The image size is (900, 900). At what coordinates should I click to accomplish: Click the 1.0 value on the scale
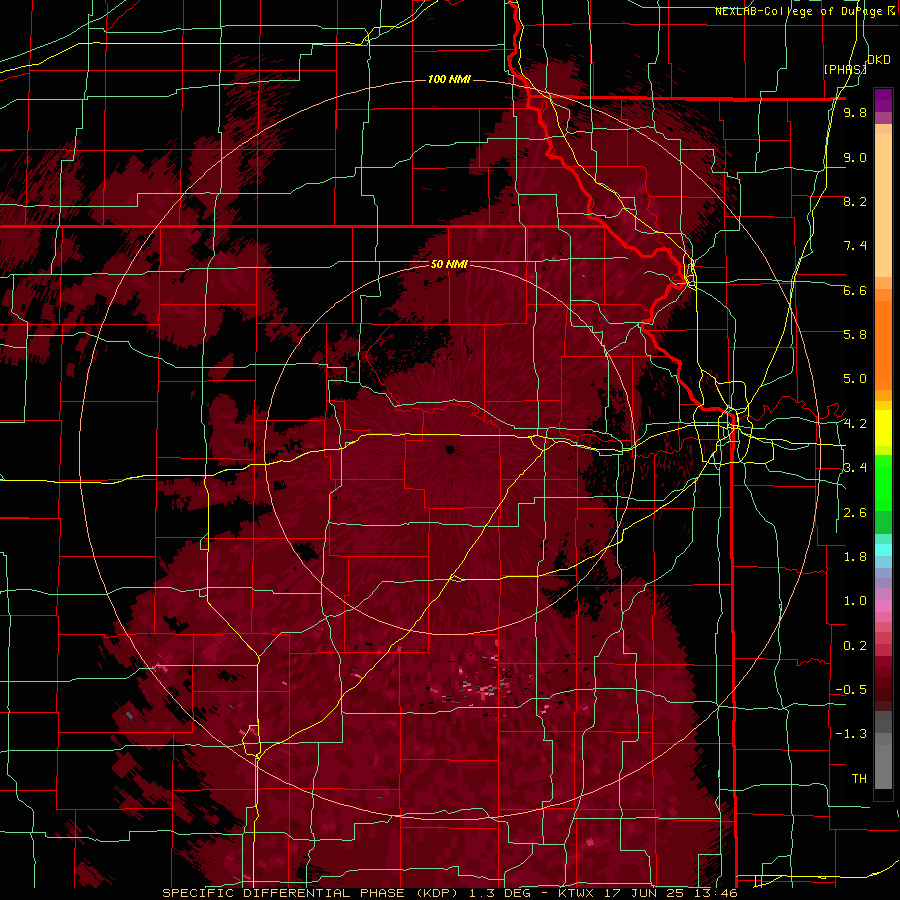[x=855, y=601]
